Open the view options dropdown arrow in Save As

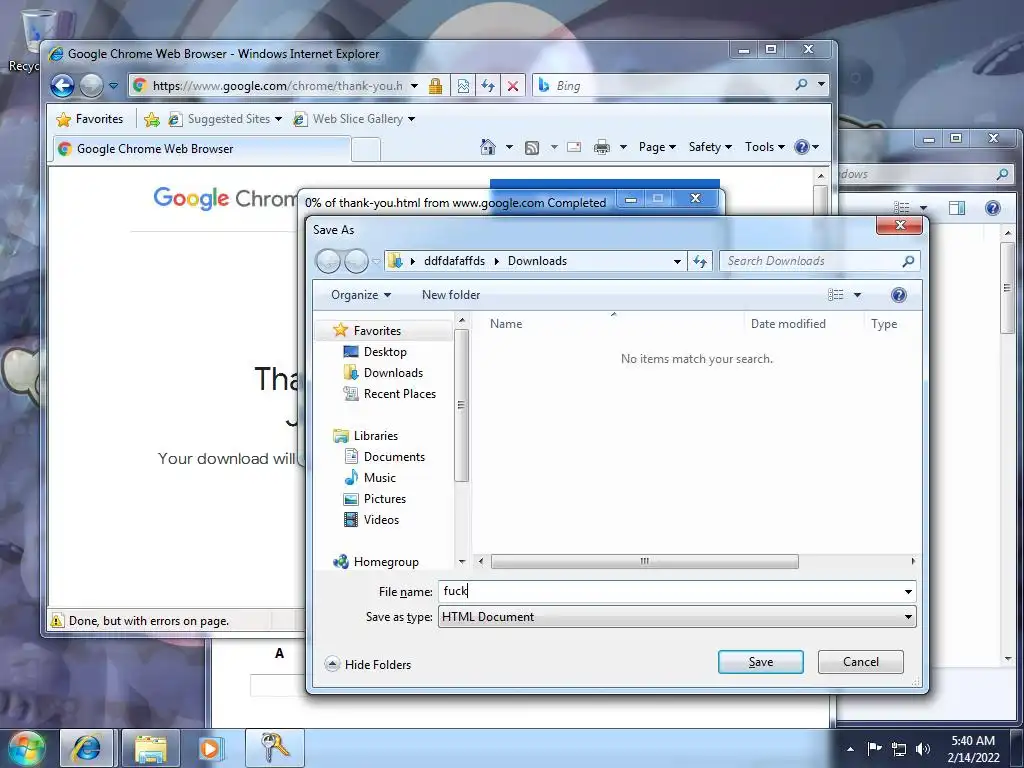tap(857, 295)
